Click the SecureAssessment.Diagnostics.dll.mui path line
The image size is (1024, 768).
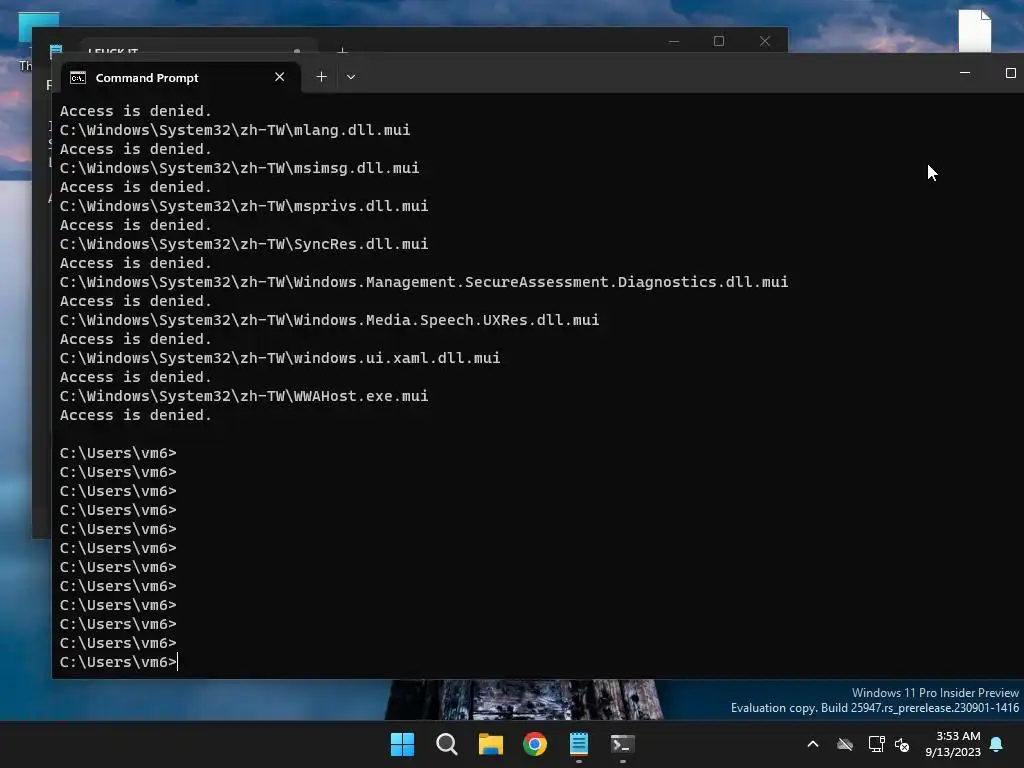tap(424, 282)
